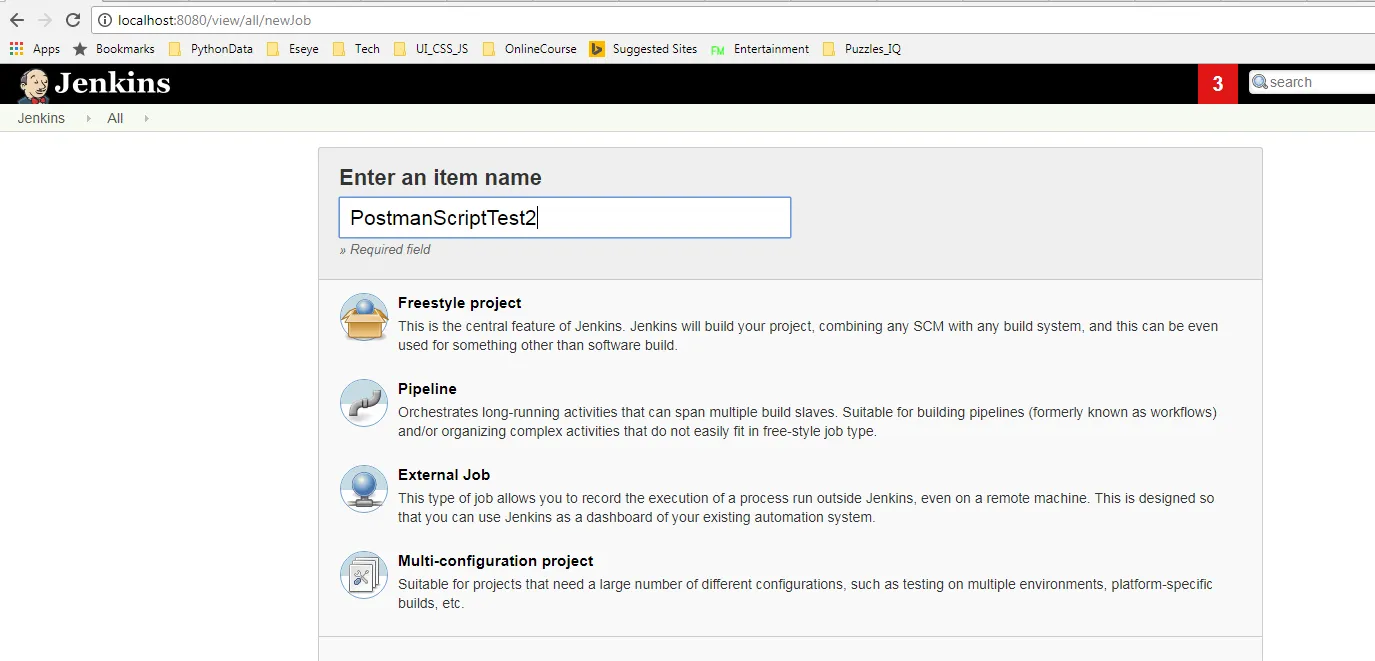Select the Freestyle project box icon
Image resolution: width=1375 pixels, height=661 pixels.
click(364, 318)
